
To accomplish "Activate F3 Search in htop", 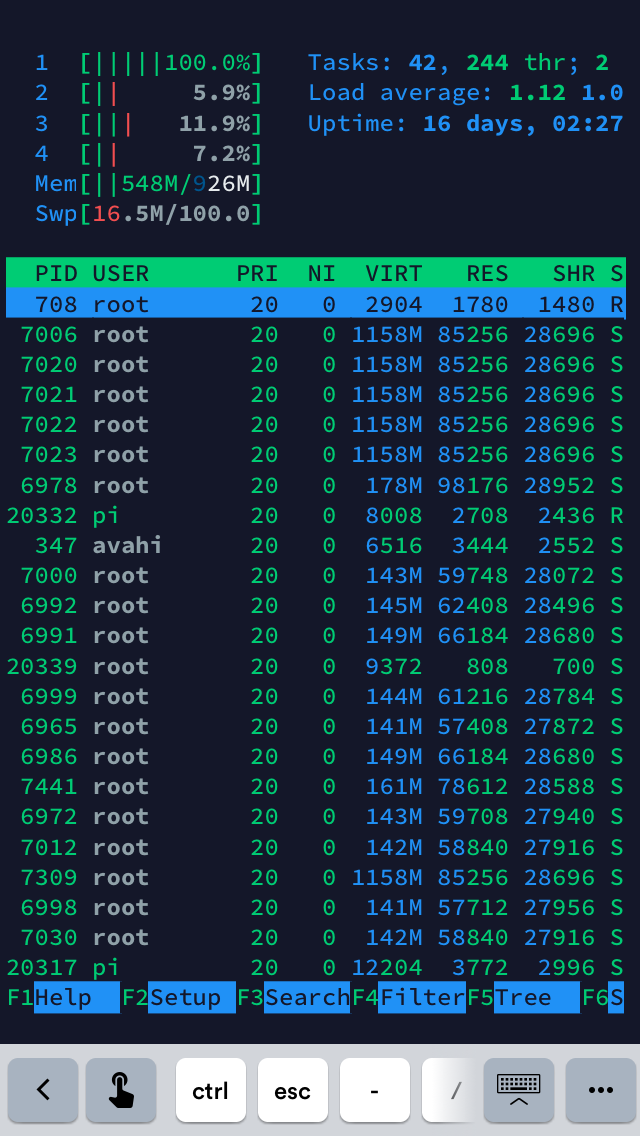I will 306,998.
